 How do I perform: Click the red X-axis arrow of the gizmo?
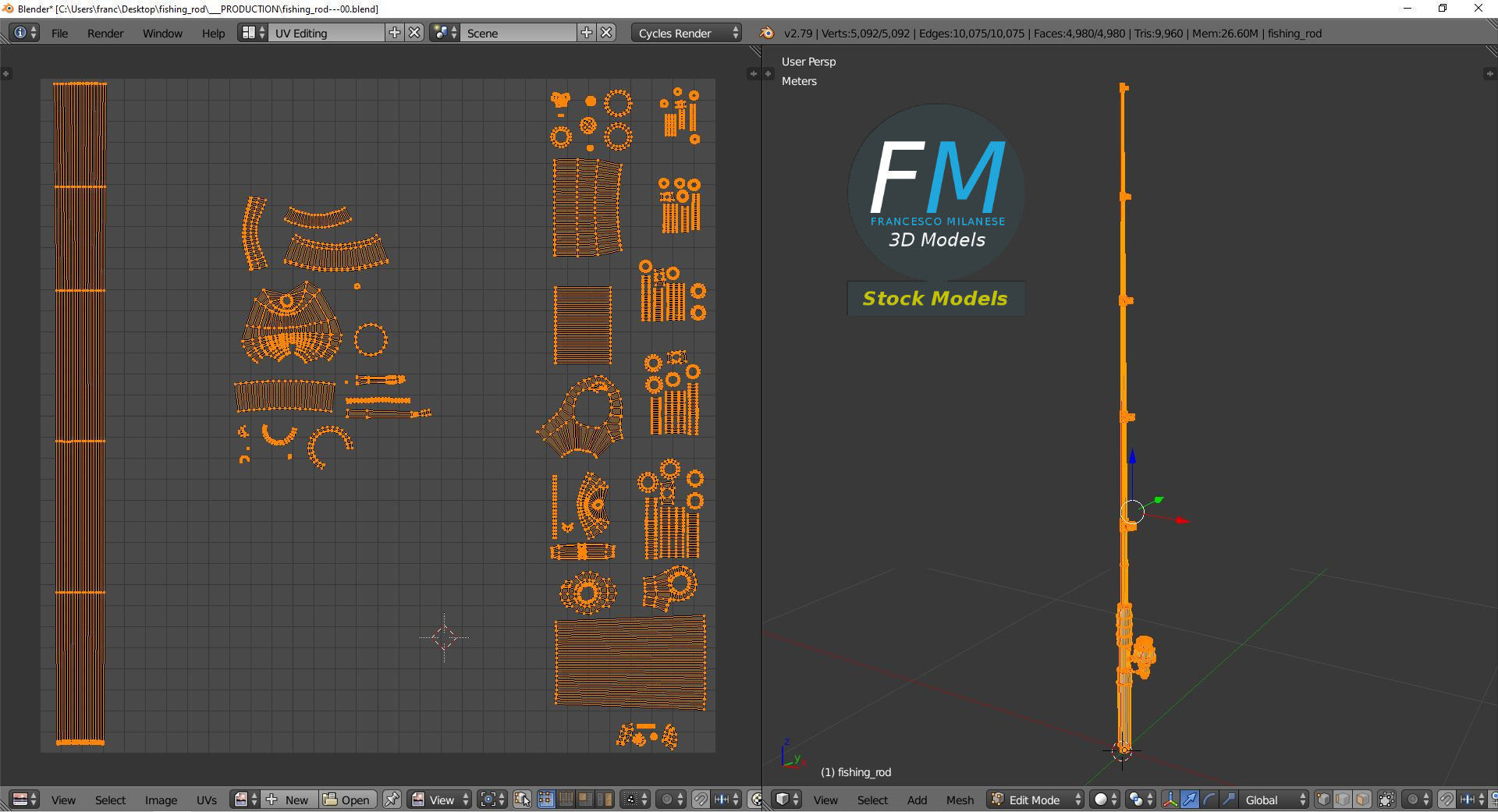(x=1181, y=519)
